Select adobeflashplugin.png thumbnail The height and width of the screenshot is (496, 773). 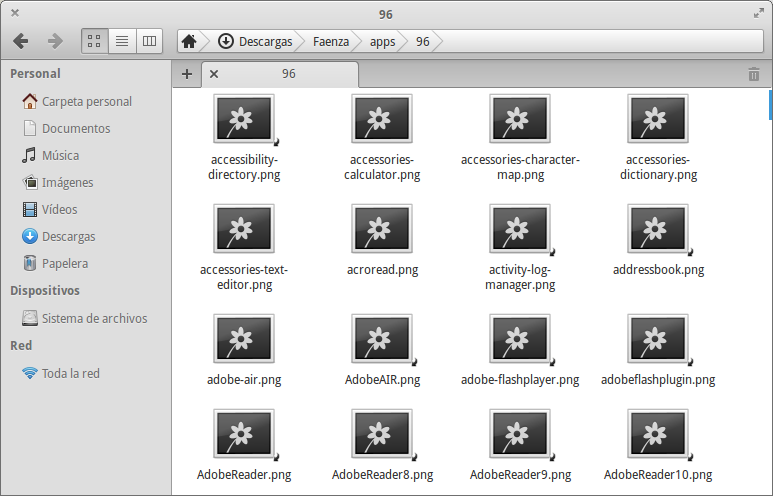pyautogui.click(x=658, y=339)
